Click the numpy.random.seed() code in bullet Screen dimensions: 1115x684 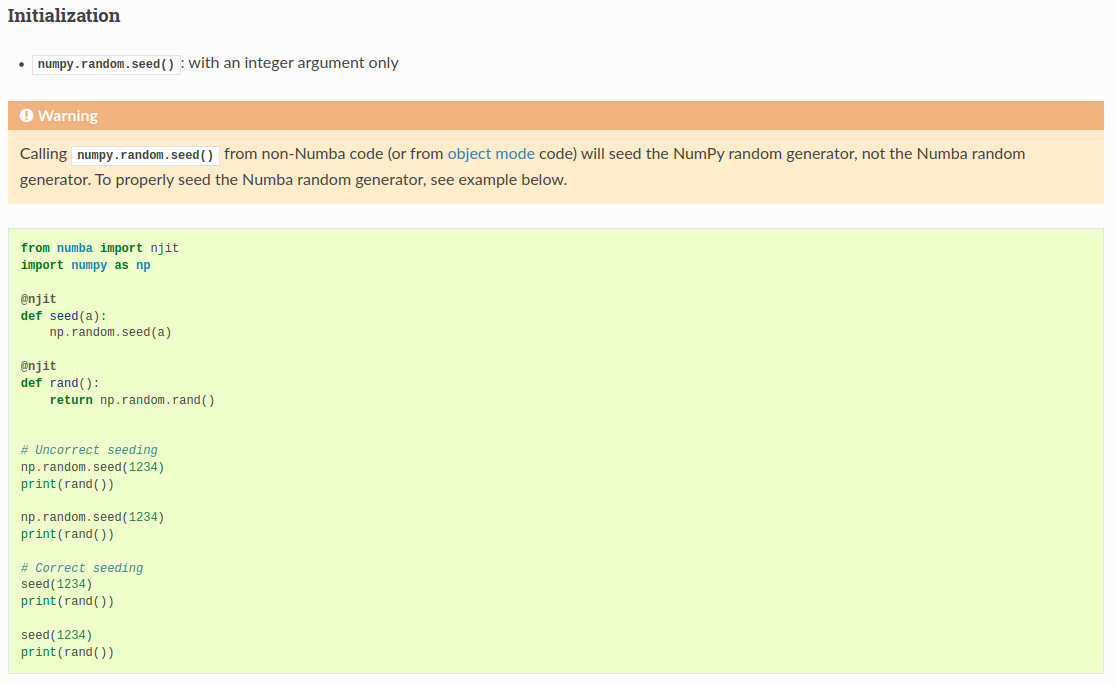click(x=106, y=64)
